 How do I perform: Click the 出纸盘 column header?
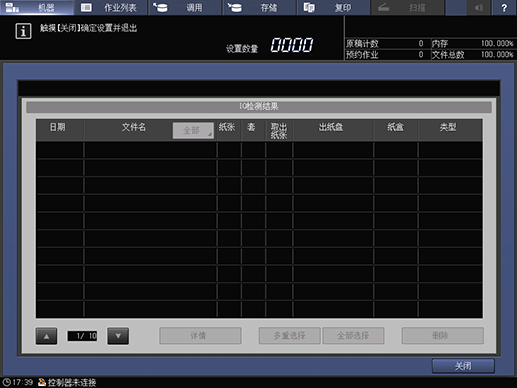333,130
